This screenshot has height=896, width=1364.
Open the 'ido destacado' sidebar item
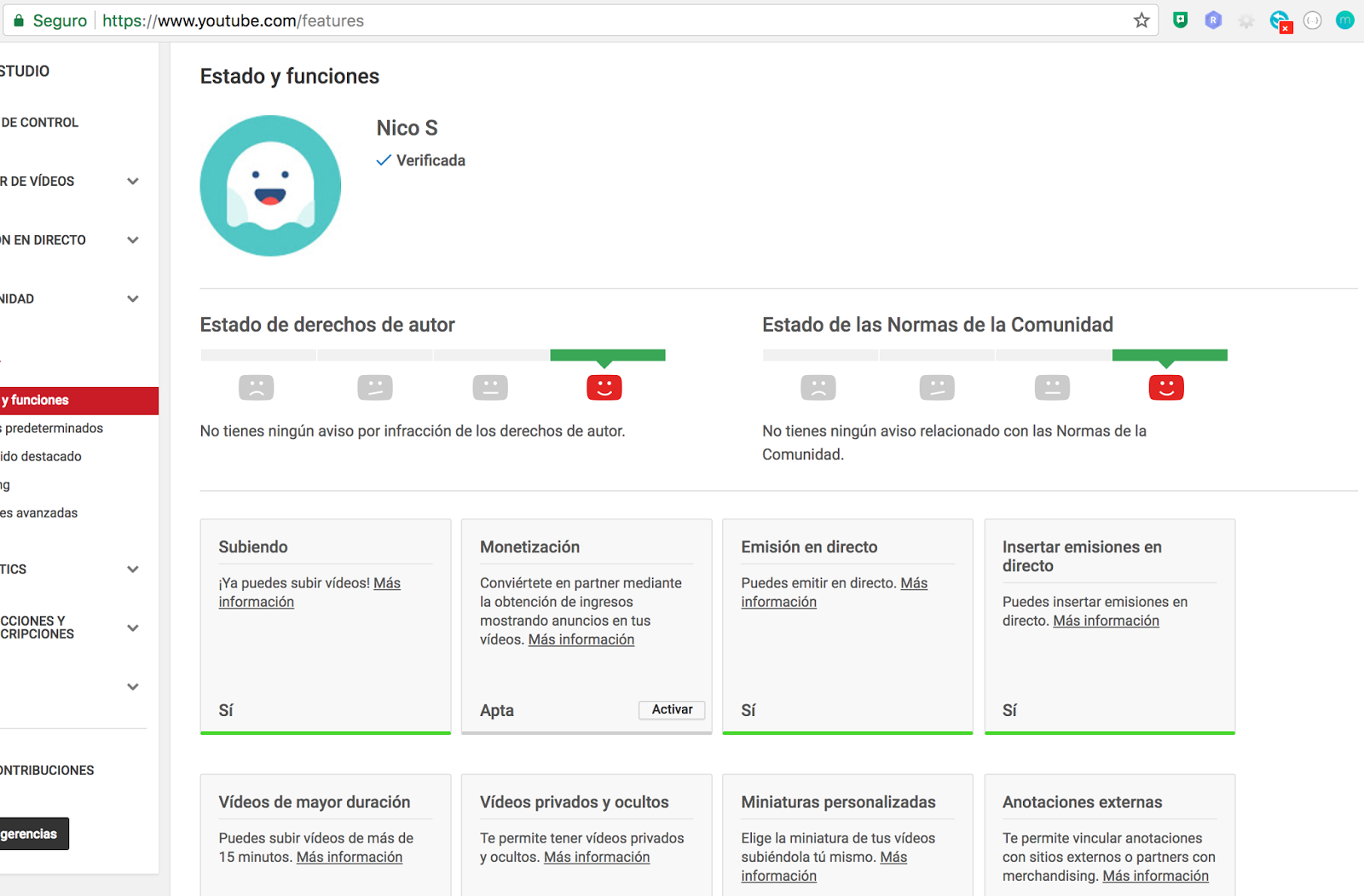(41, 457)
